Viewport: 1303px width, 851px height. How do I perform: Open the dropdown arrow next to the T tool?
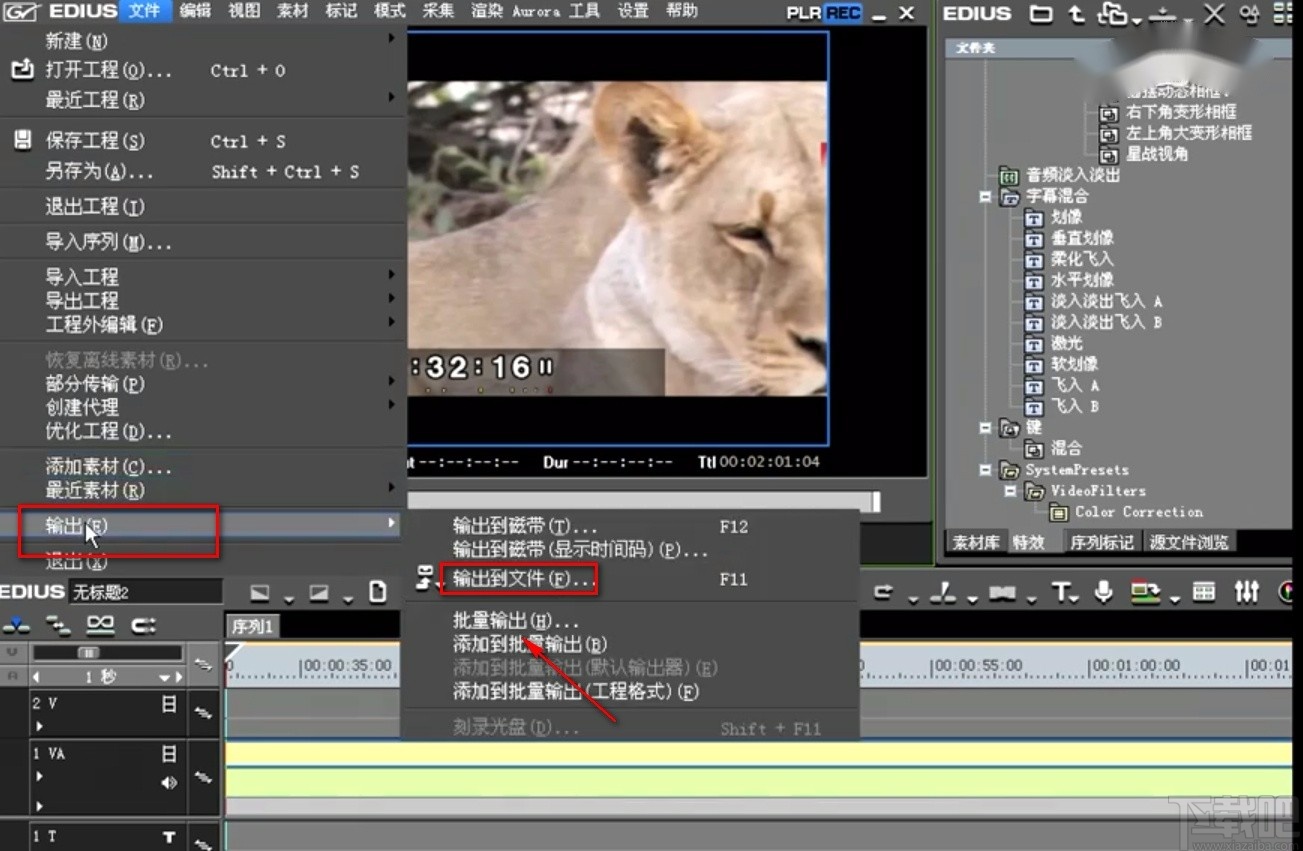coord(1074,597)
